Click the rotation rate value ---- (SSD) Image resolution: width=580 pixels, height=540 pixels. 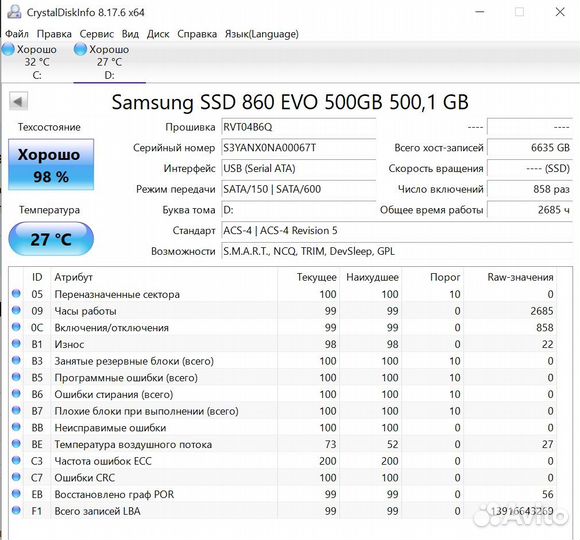click(x=530, y=169)
